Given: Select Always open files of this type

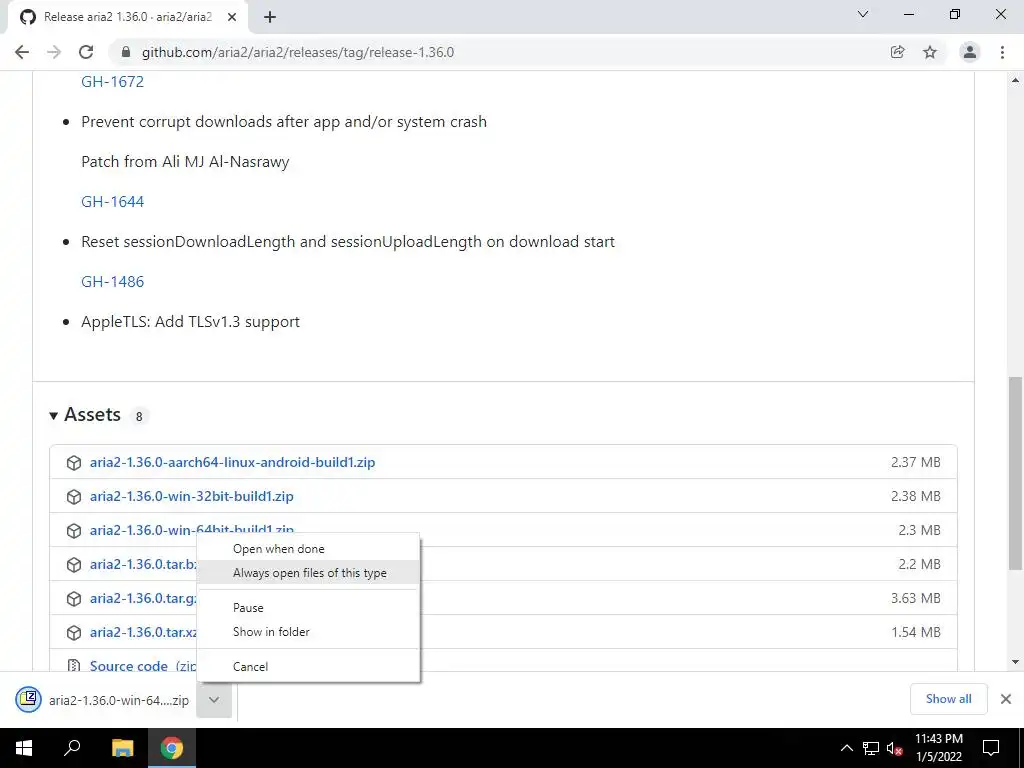Looking at the screenshot, I should coord(308,573).
